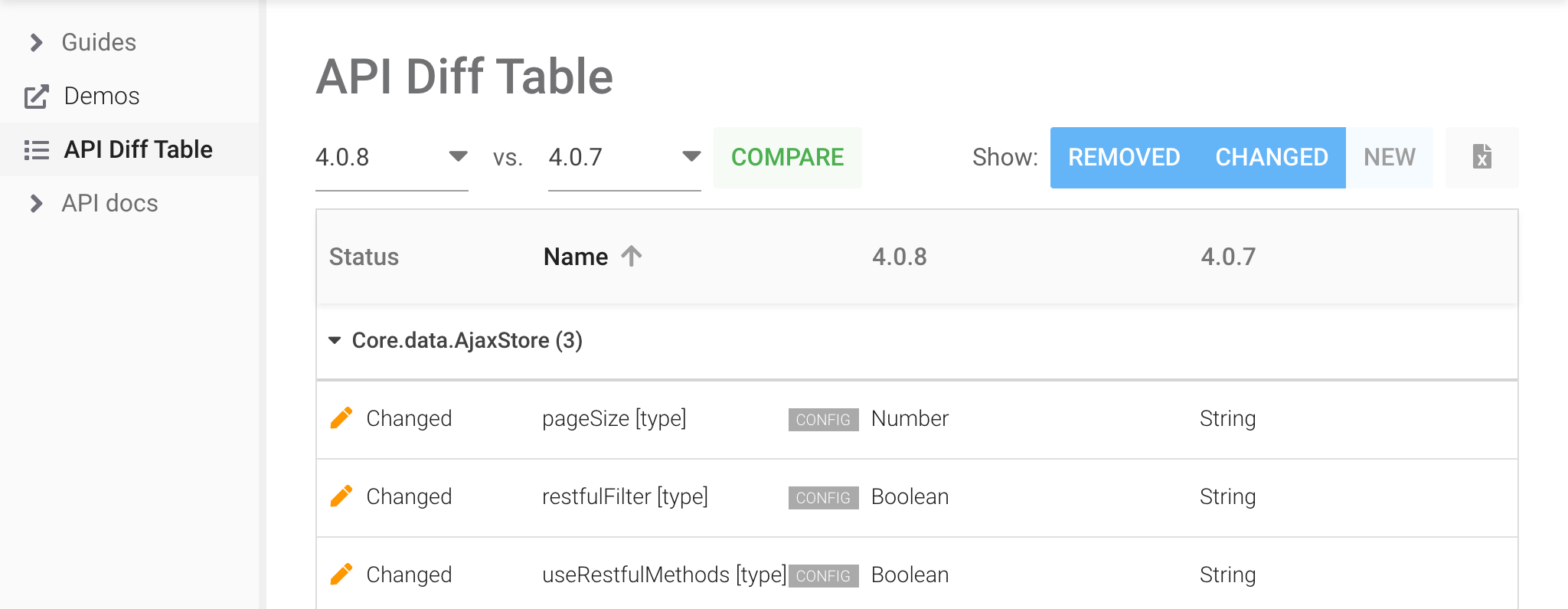The image size is (1568, 609).
Task: Select the pencil icon beside pageSize
Action: pos(343,418)
